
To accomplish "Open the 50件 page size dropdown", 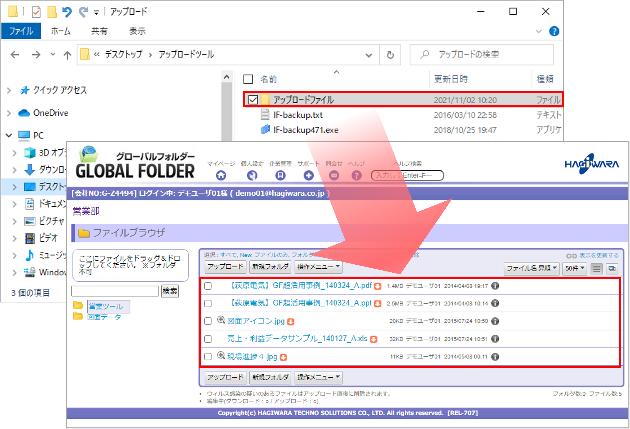I will click(x=575, y=268).
